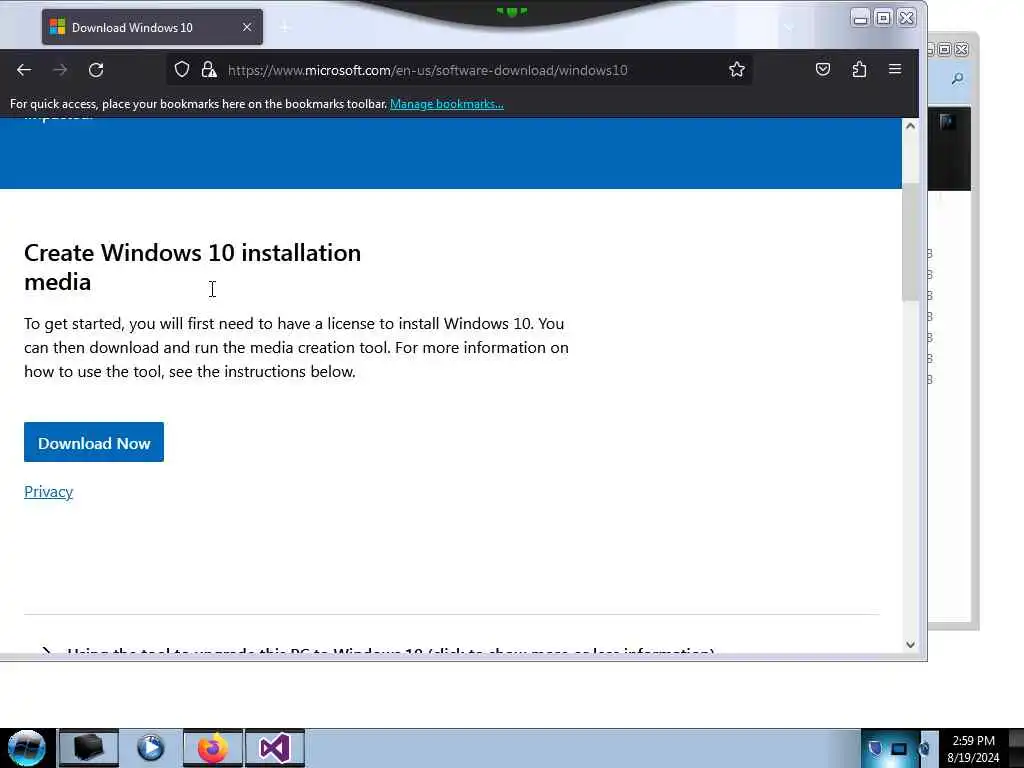Click the scrollbar up arrow
The width and height of the screenshot is (1024, 768).
point(910,126)
